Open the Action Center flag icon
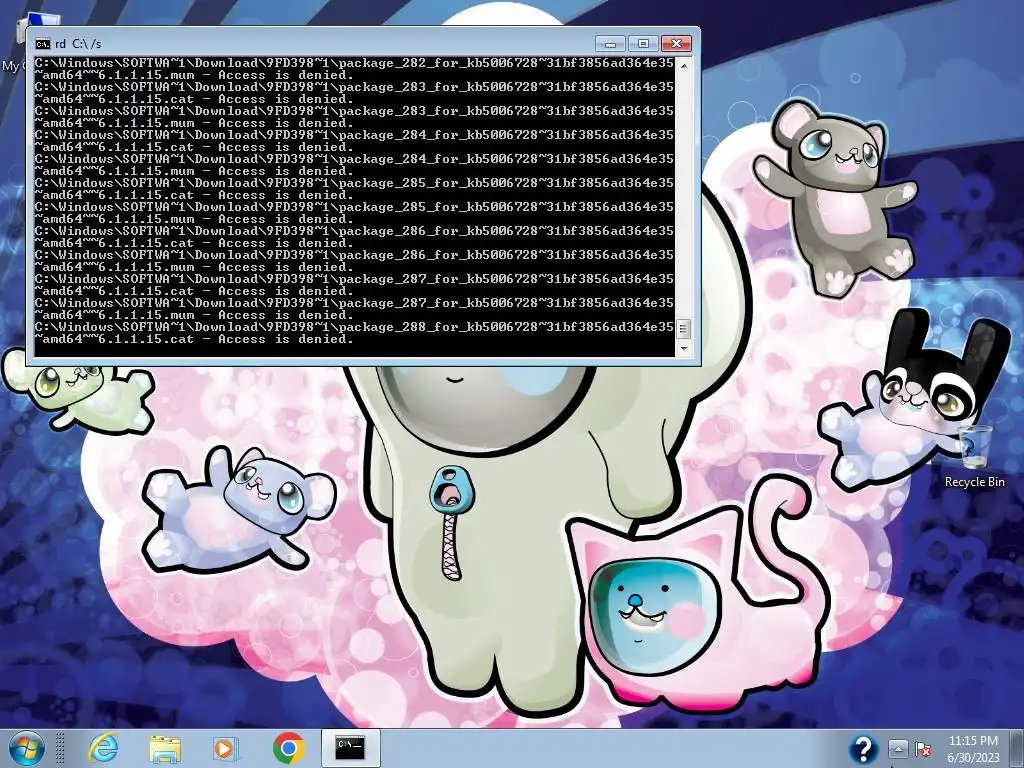 click(923, 749)
